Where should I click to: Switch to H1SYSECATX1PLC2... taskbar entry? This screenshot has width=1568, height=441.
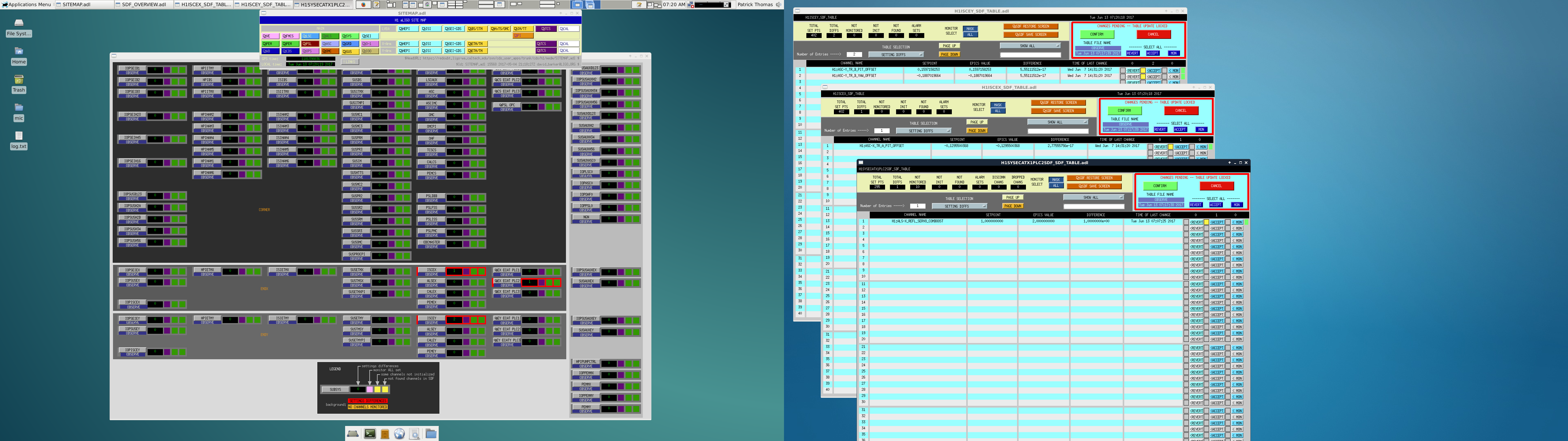tap(322, 4)
